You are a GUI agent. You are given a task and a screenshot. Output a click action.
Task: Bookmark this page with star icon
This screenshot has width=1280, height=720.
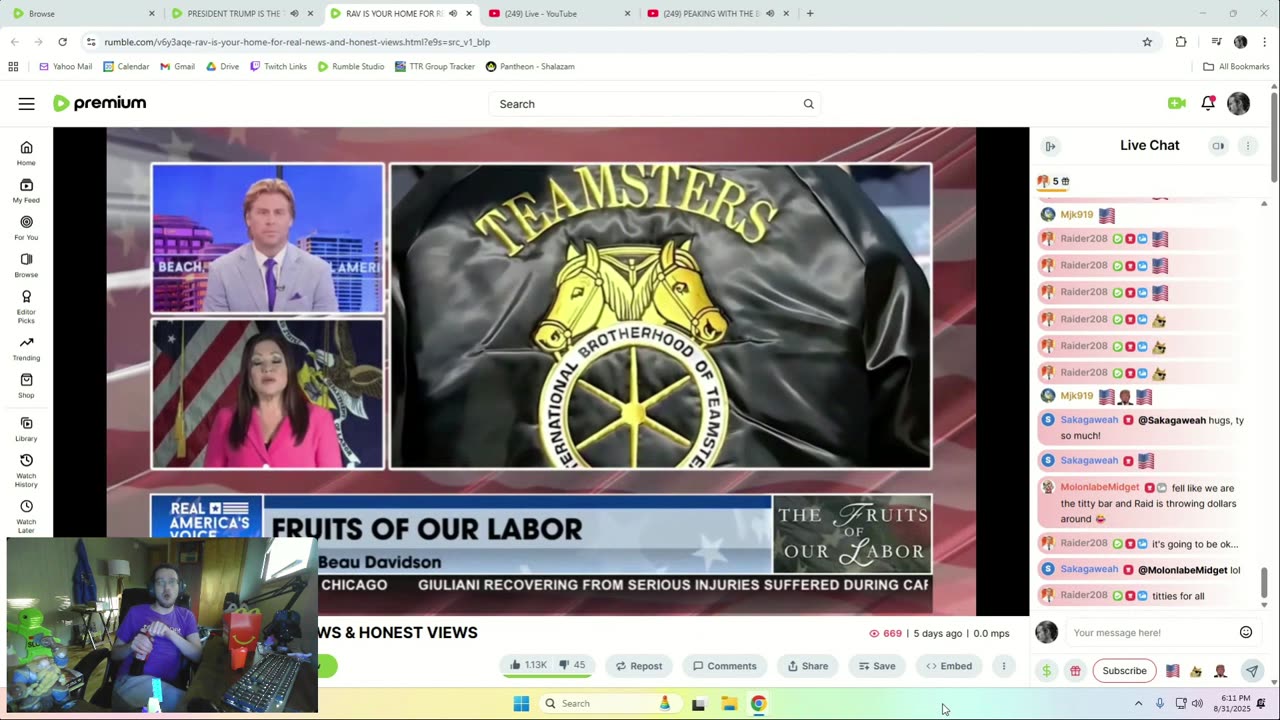tap(1147, 42)
